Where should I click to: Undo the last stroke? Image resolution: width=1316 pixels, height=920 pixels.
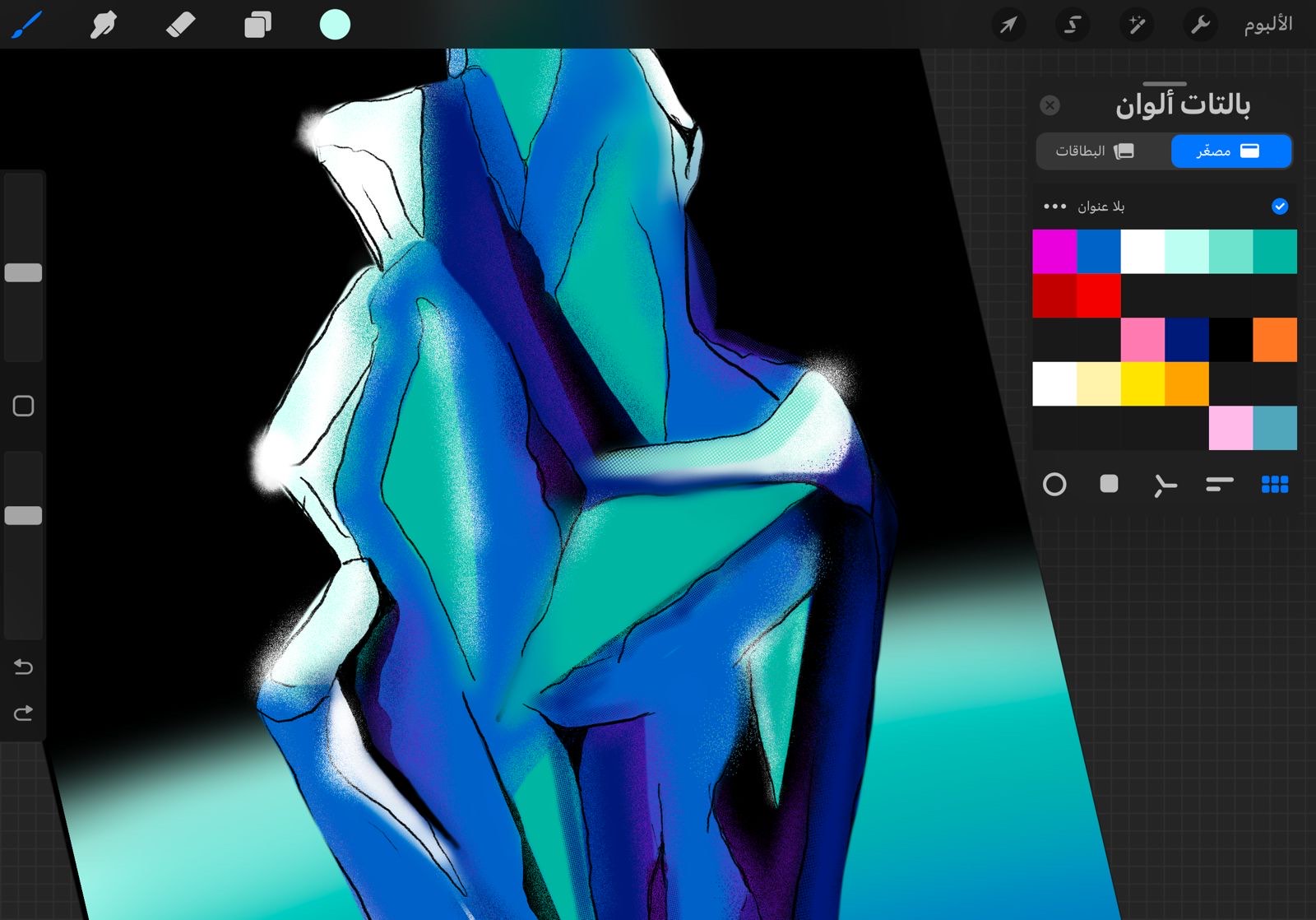[x=23, y=667]
